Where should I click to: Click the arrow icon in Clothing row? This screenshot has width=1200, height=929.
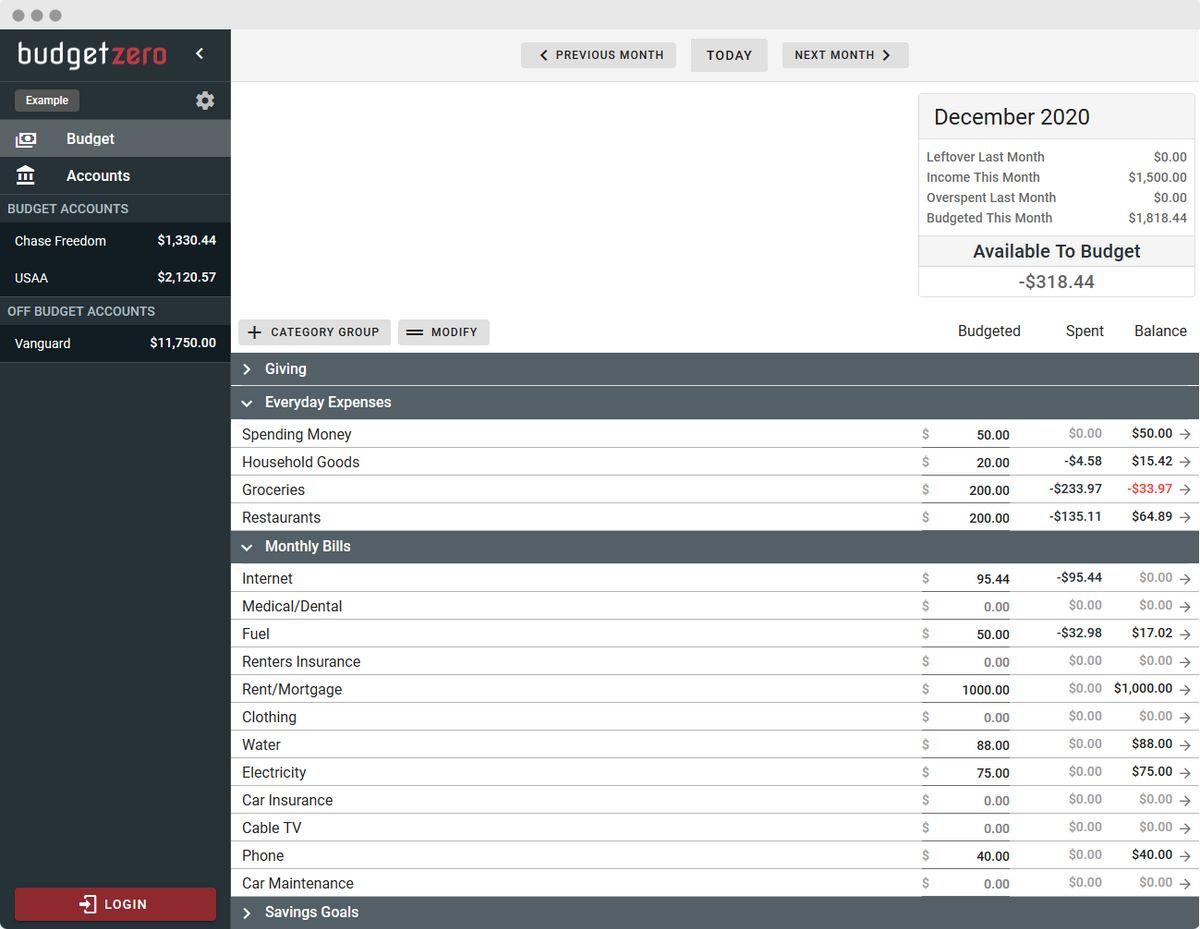point(1185,717)
